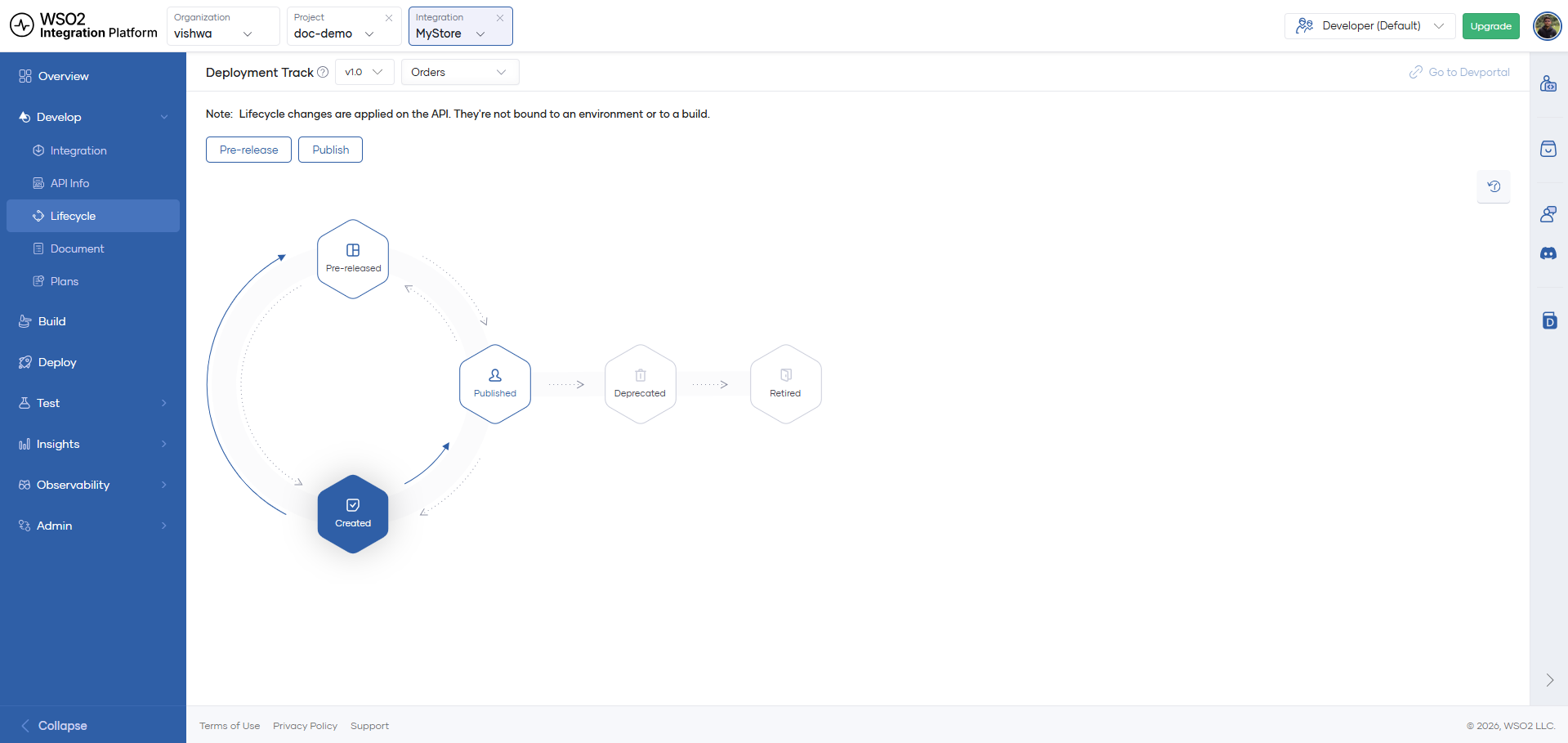Open the Project doc-demo dropdown
The height and width of the screenshot is (743, 1568).
coord(343,26)
